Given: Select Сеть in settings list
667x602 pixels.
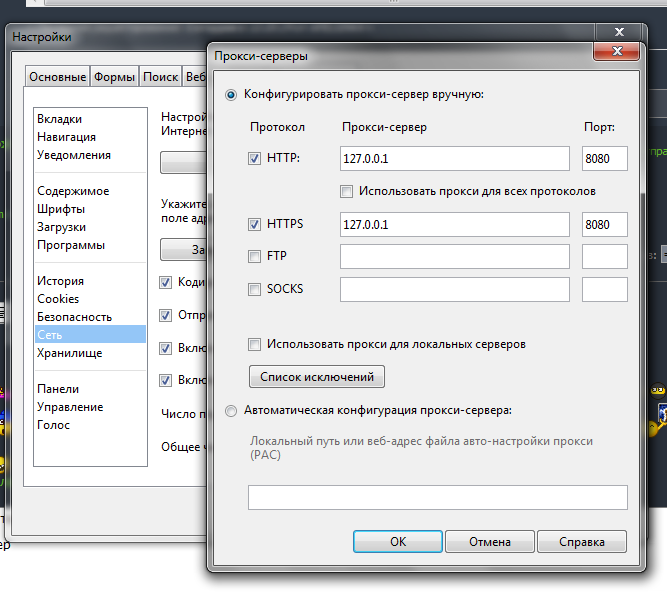Looking at the screenshot, I should tap(90, 334).
